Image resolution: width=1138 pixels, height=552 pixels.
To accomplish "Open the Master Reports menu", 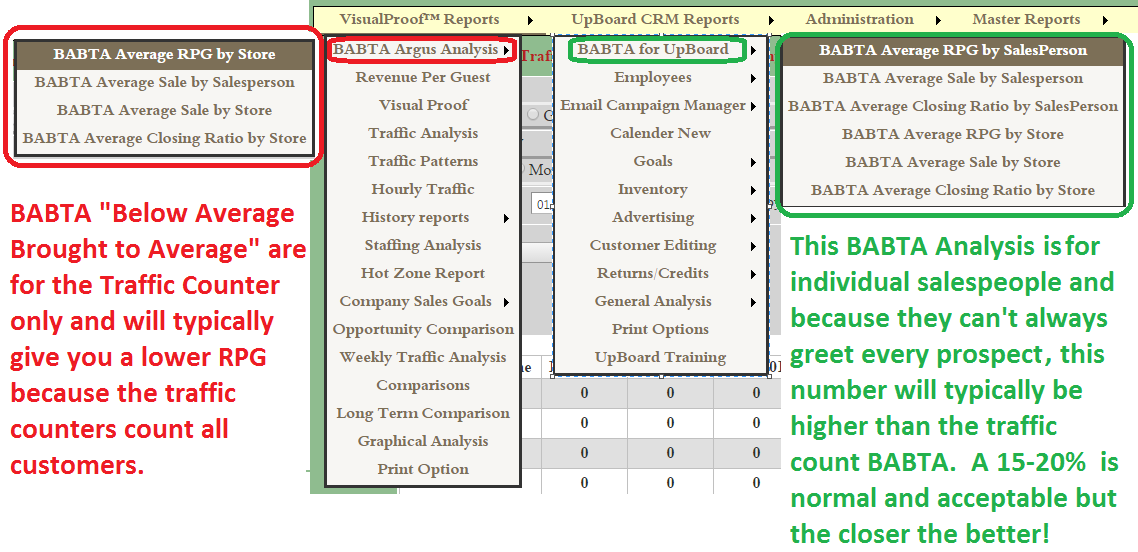I will pos(1026,20).
